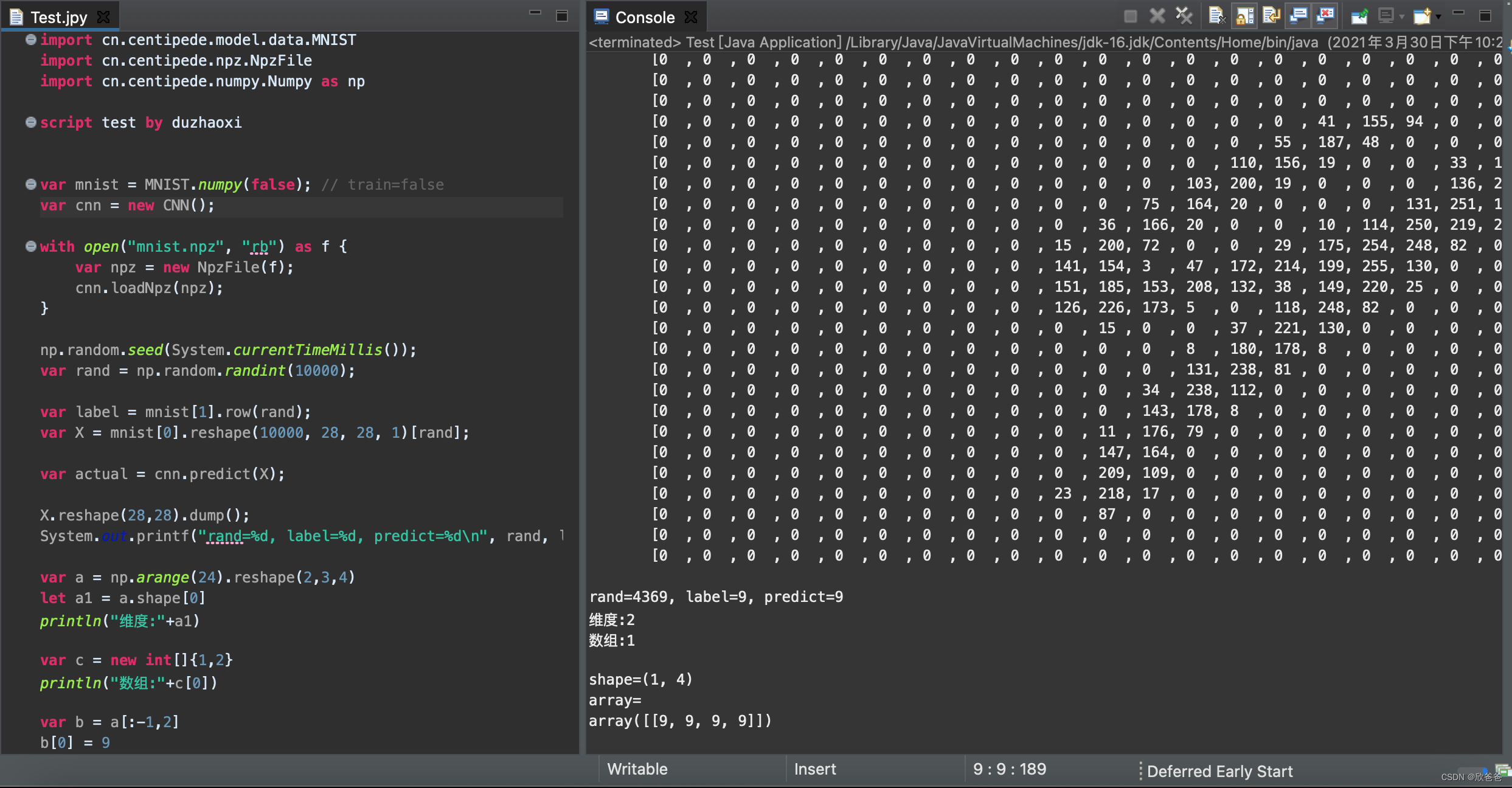This screenshot has height=788, width=1512.
Task: Click the Writable status bar field
Action: 637,769
